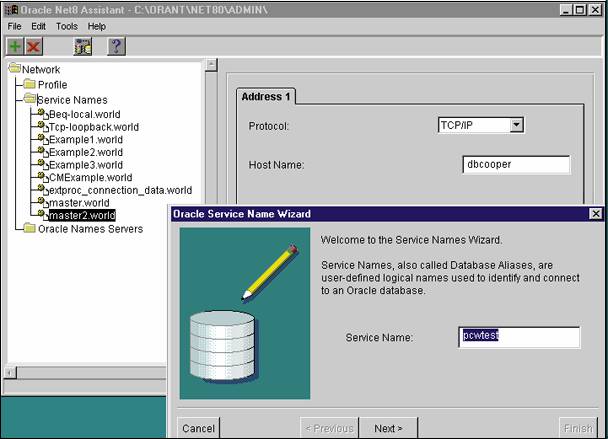608x439 pixels.
Task: Select the Profile folder in tree
Action: tap(52, 85)
